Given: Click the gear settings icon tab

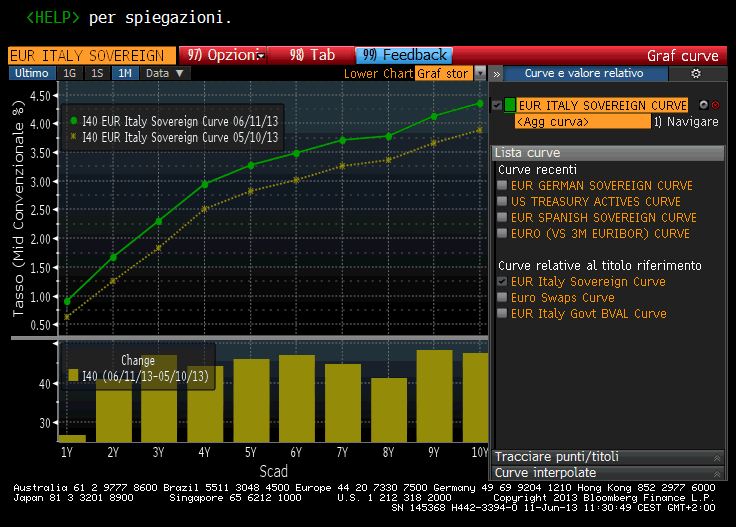Looking at the screenshot, I should [x=696, y=73].
